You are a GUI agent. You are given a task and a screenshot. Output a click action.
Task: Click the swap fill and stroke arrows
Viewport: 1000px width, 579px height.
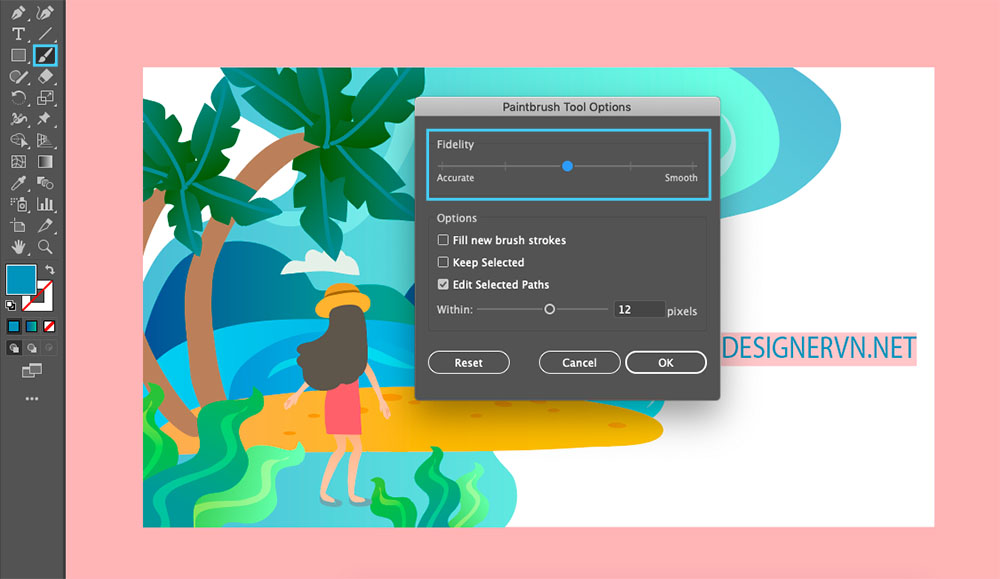pyautogui.click(x=49, y=270)
